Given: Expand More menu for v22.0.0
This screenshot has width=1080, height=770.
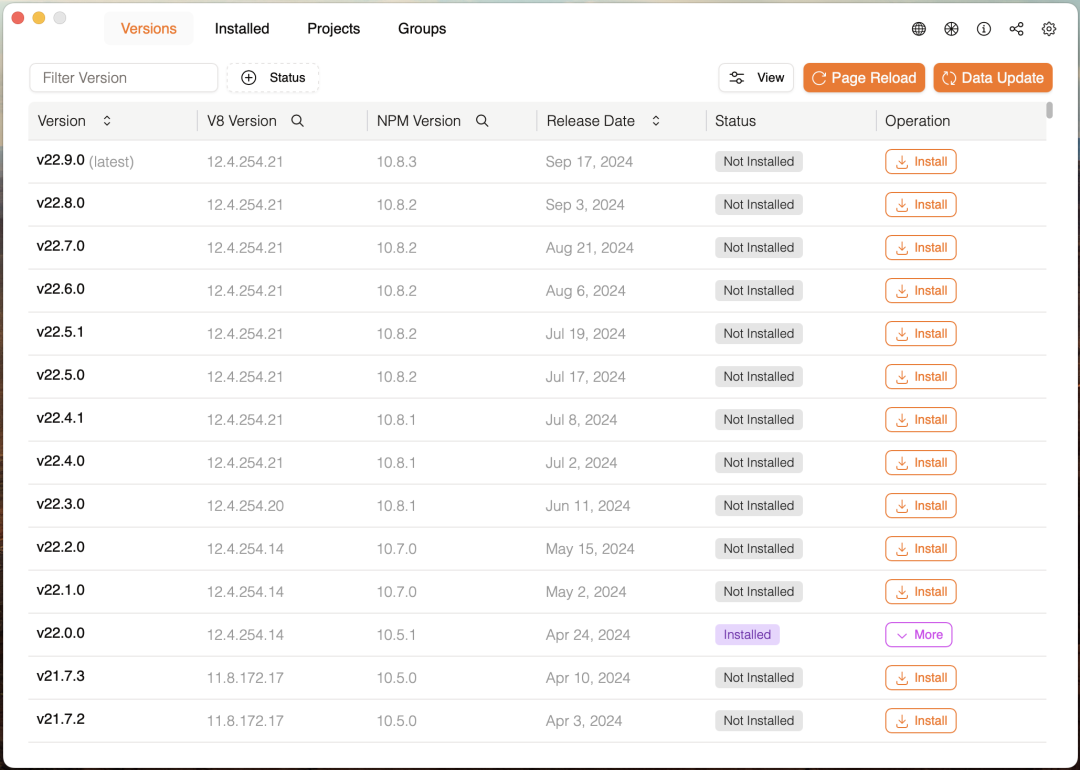Looking at the screenshot, I should pos(918,634).
